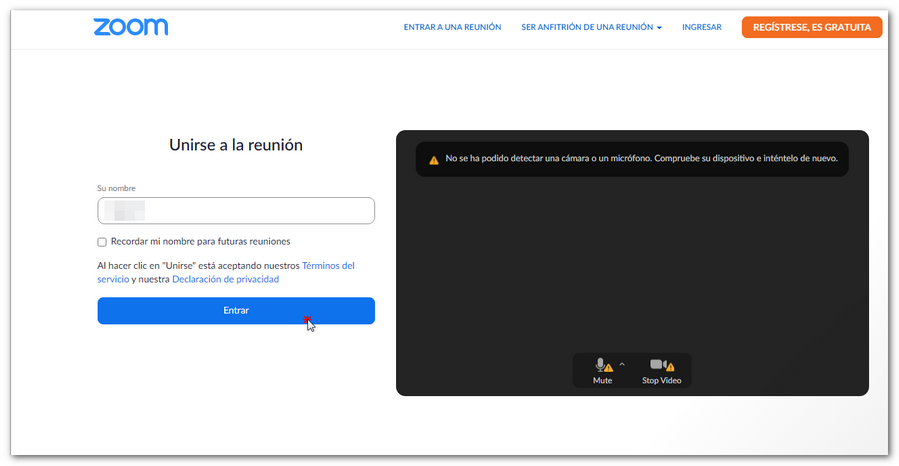Click the warning triangle in the camera error banner
Viewport: 899px width, 466px height.
[x=434, y=160]
